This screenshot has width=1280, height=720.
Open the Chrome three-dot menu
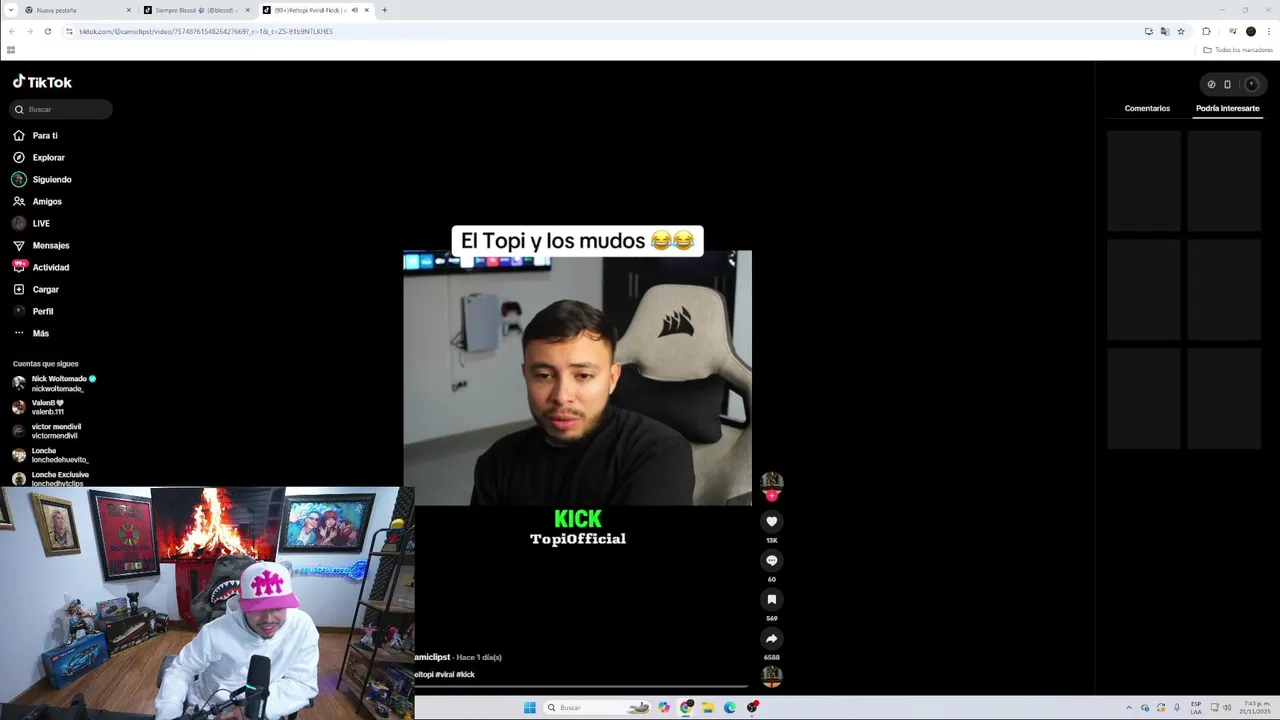coord(1268,31)
